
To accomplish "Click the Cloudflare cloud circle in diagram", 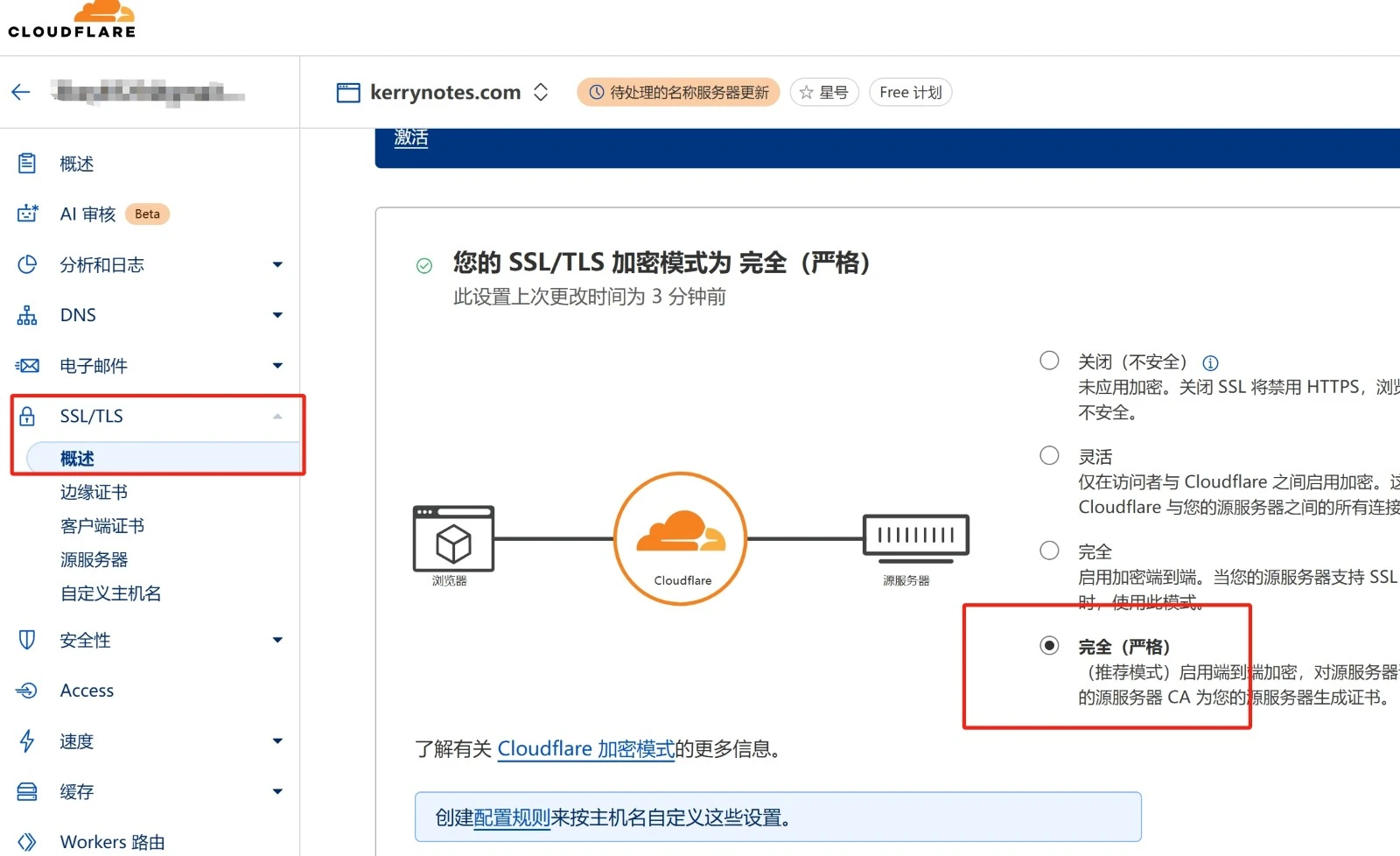I will tap(681, 538).
